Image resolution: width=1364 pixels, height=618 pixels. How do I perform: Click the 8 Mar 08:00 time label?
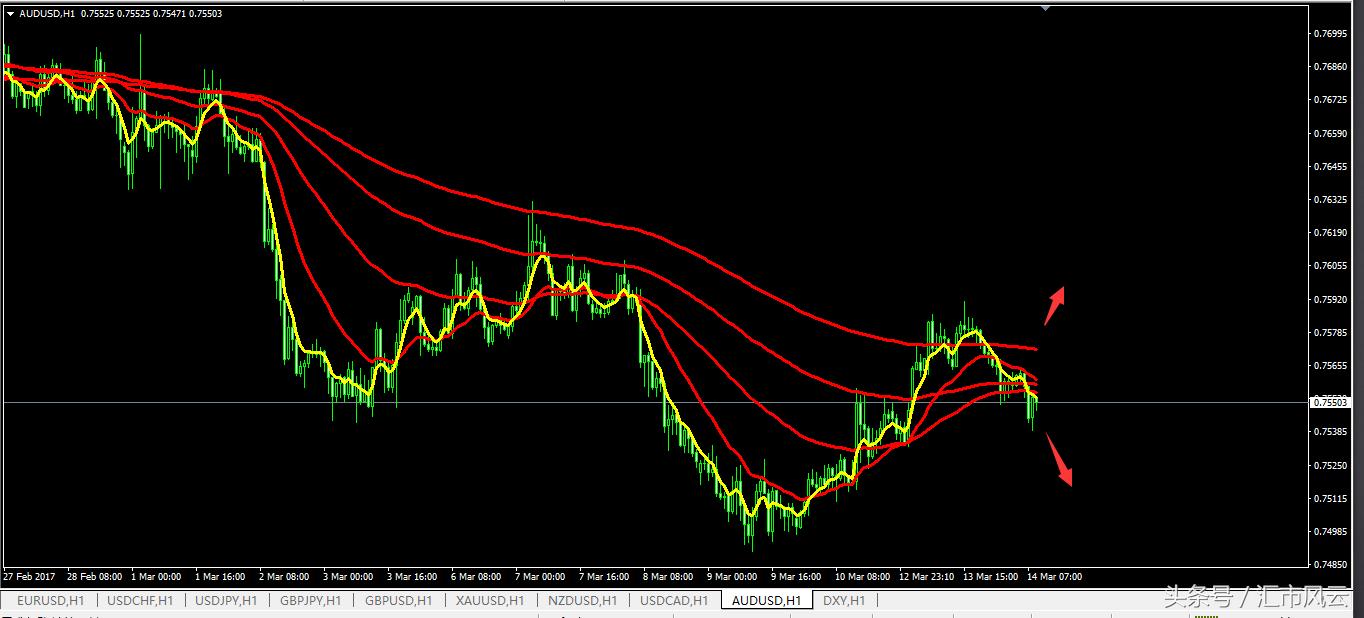668,576
